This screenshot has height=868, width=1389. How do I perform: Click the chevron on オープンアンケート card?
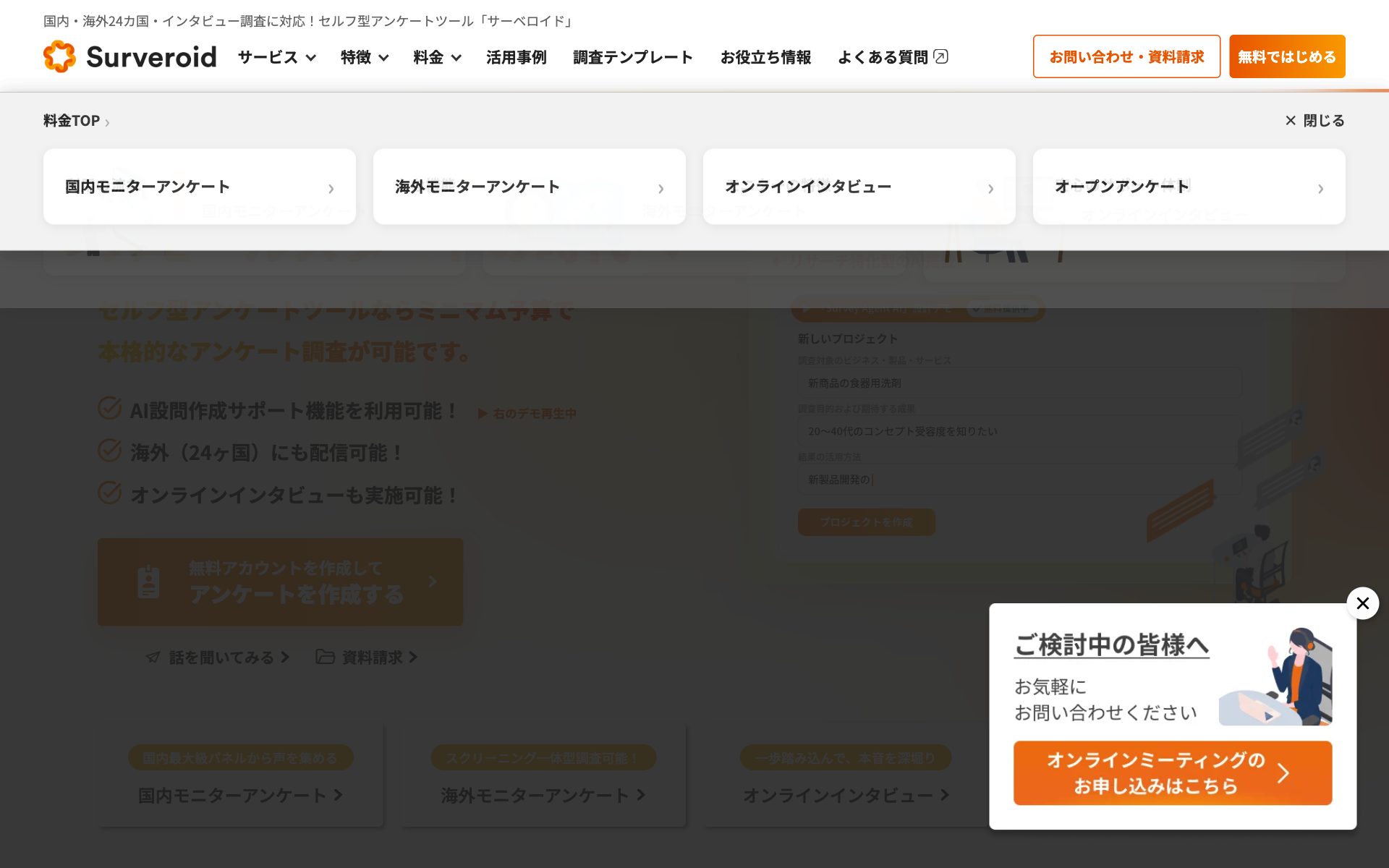tap(1320, 188)
